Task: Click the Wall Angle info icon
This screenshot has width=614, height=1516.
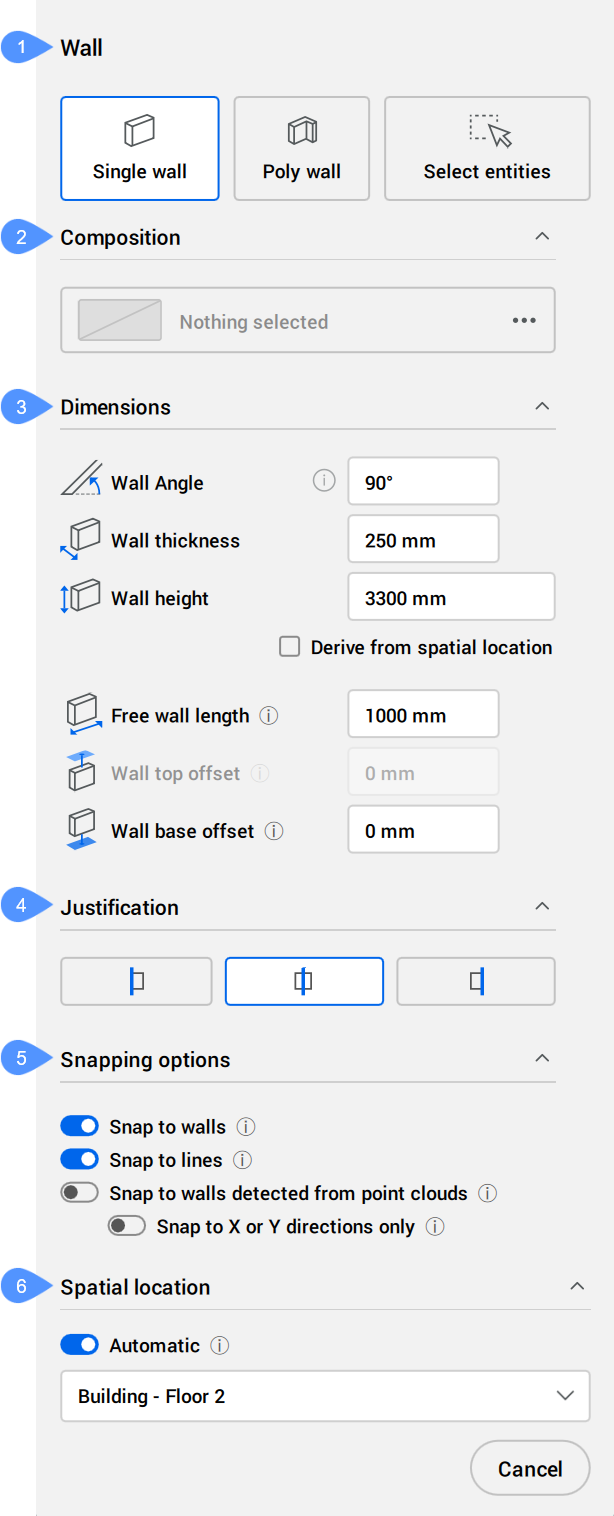Action: [x=323, y=482]
